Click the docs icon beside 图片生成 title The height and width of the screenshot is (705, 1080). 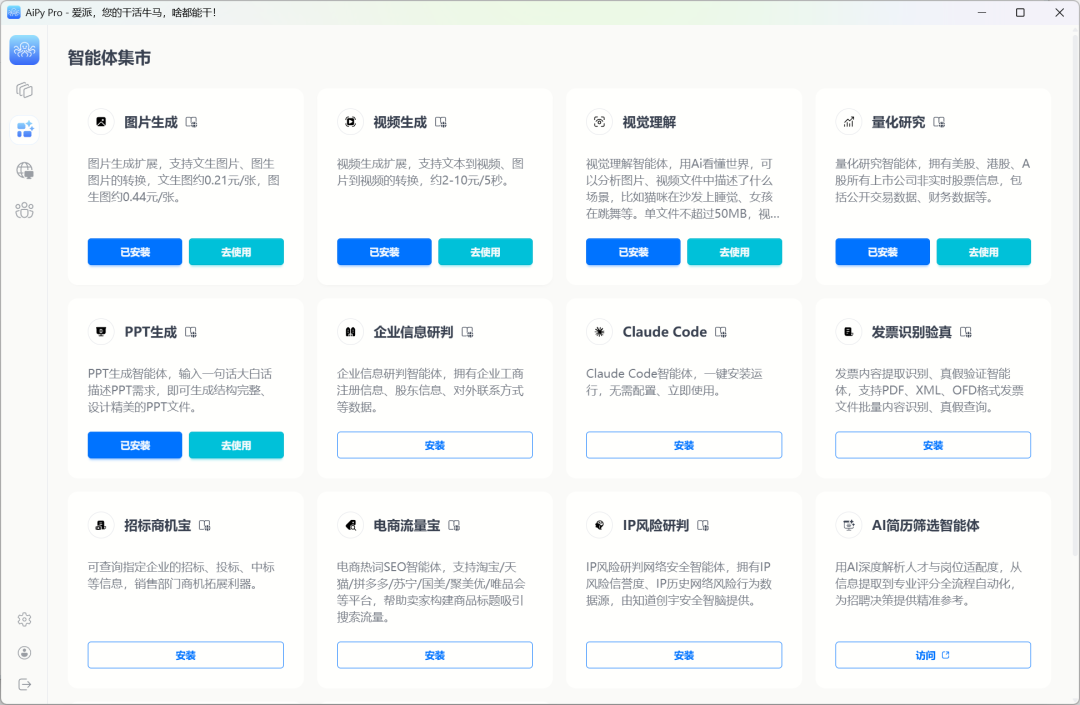coord(191,122)
